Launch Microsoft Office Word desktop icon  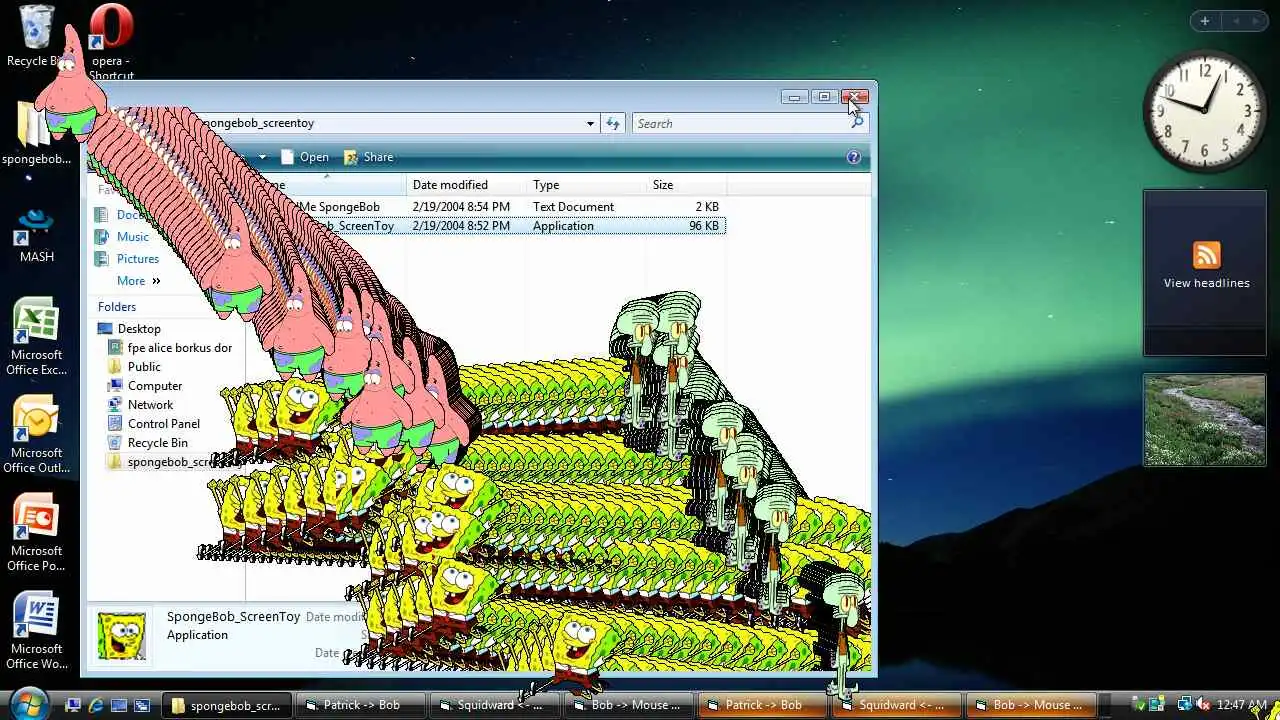click(37, 631)
